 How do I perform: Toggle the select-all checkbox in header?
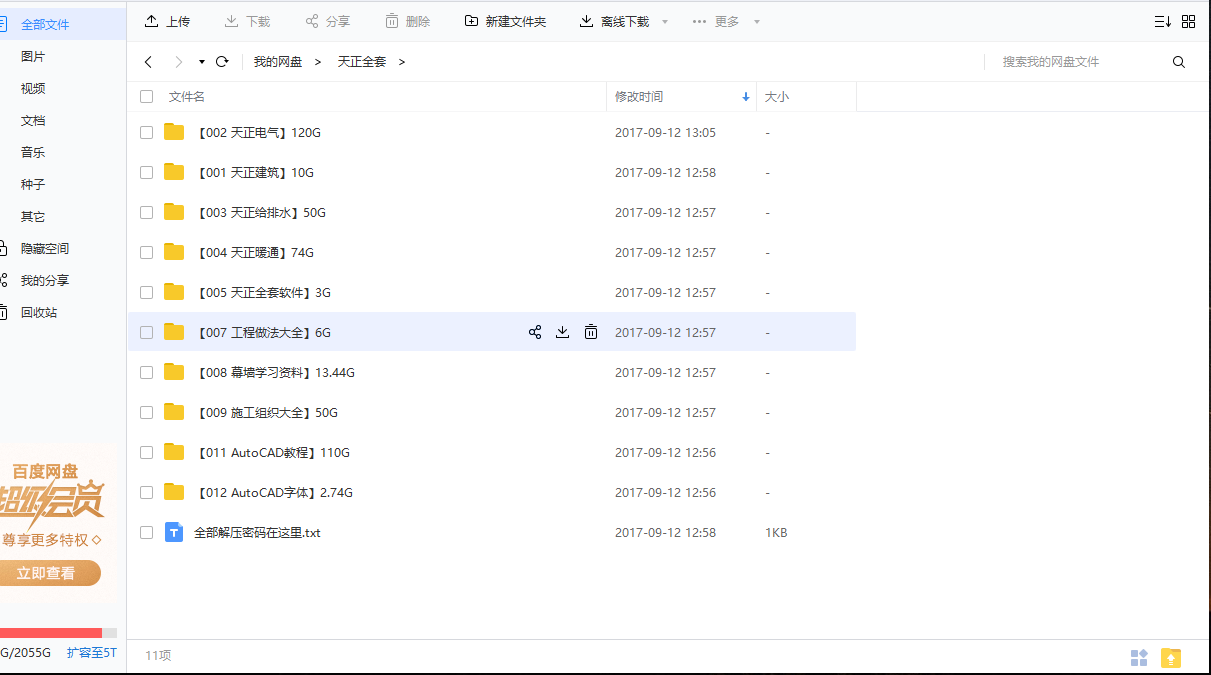pos(147,97)
